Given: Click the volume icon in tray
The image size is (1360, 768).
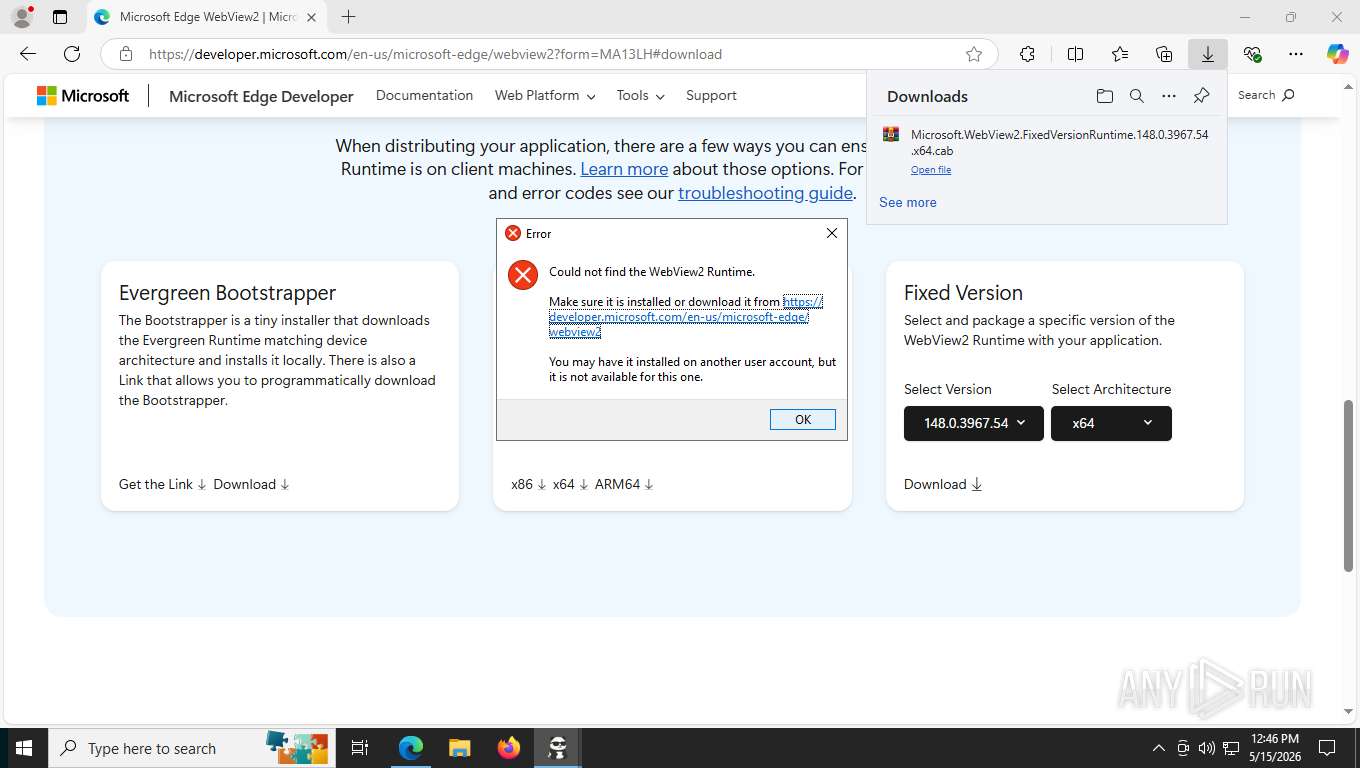Looking at the screenshot, I should (1207, 748).
